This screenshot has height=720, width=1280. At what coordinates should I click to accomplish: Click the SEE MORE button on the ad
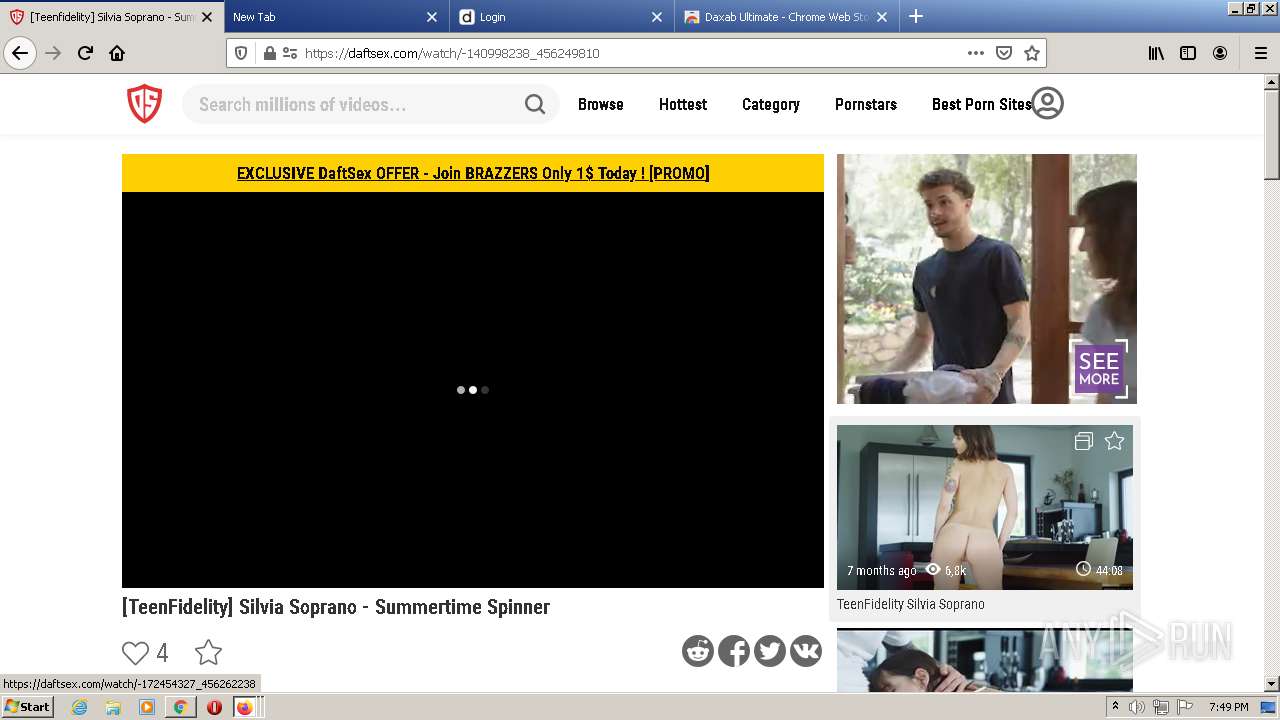coord(1099,369)
